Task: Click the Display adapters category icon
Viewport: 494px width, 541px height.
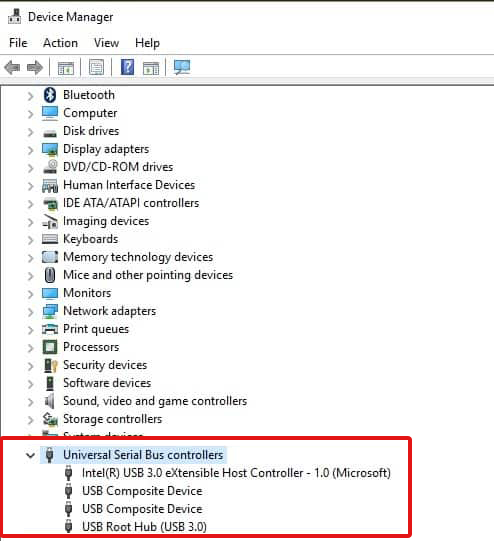Action: pyautogui.click(x=50, y=149)
